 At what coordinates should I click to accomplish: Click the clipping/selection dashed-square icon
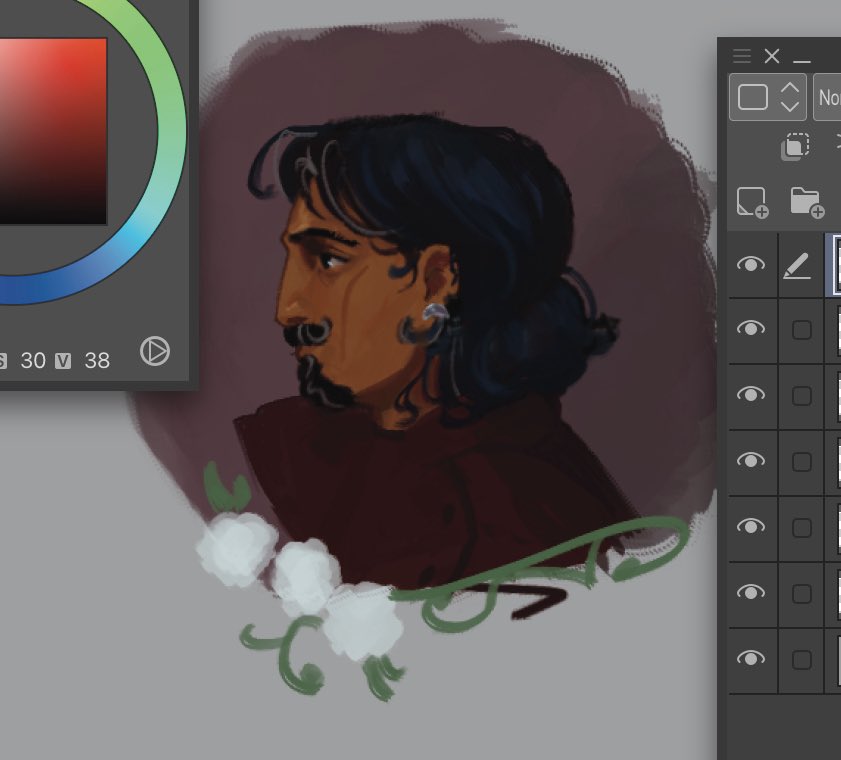(797, 145)
